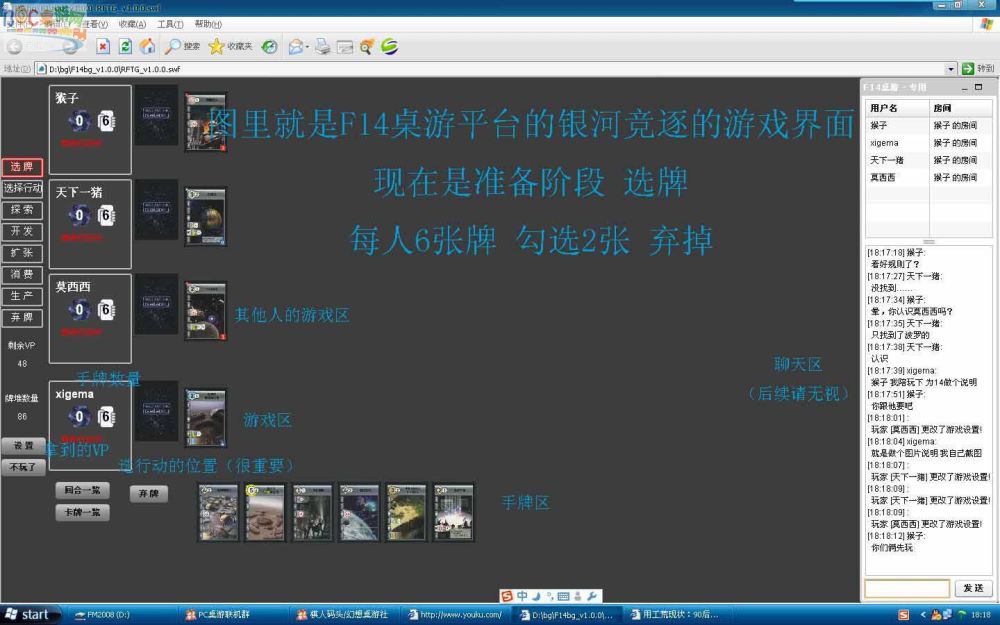This screenshot has width=1000, height=625.
Task: Open the 搜索 search toolbar button
Action: (182, 47)
